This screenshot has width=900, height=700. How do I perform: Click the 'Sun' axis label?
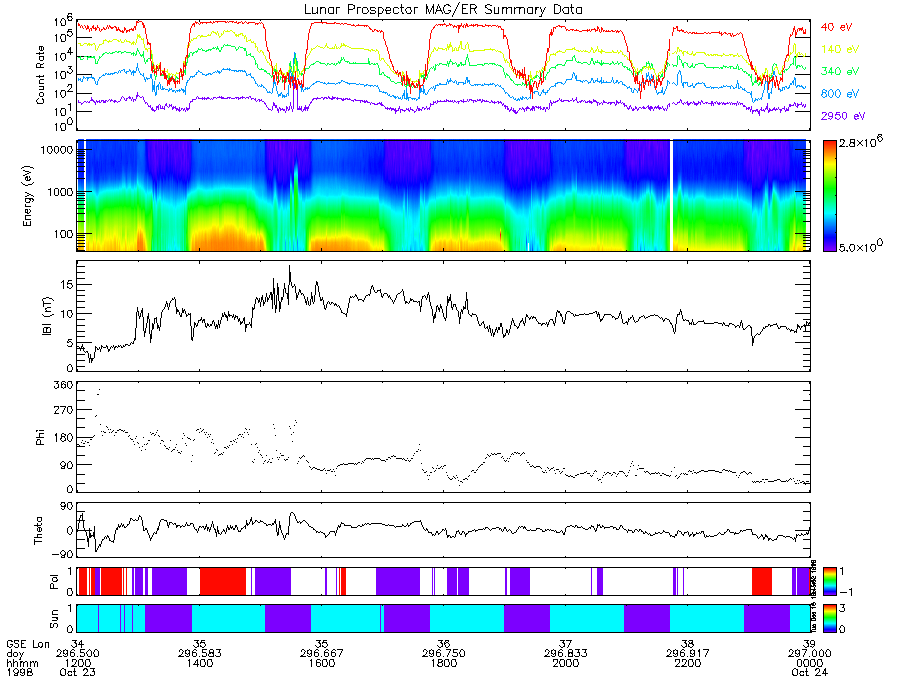pyautogui.click(x=54, y=619)
